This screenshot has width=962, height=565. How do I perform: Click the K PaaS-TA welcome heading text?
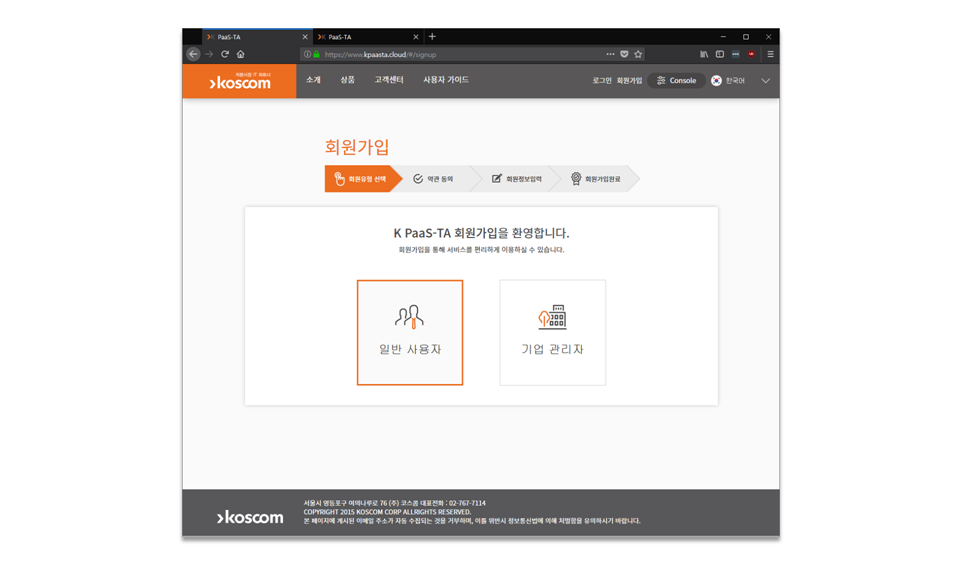481,233
